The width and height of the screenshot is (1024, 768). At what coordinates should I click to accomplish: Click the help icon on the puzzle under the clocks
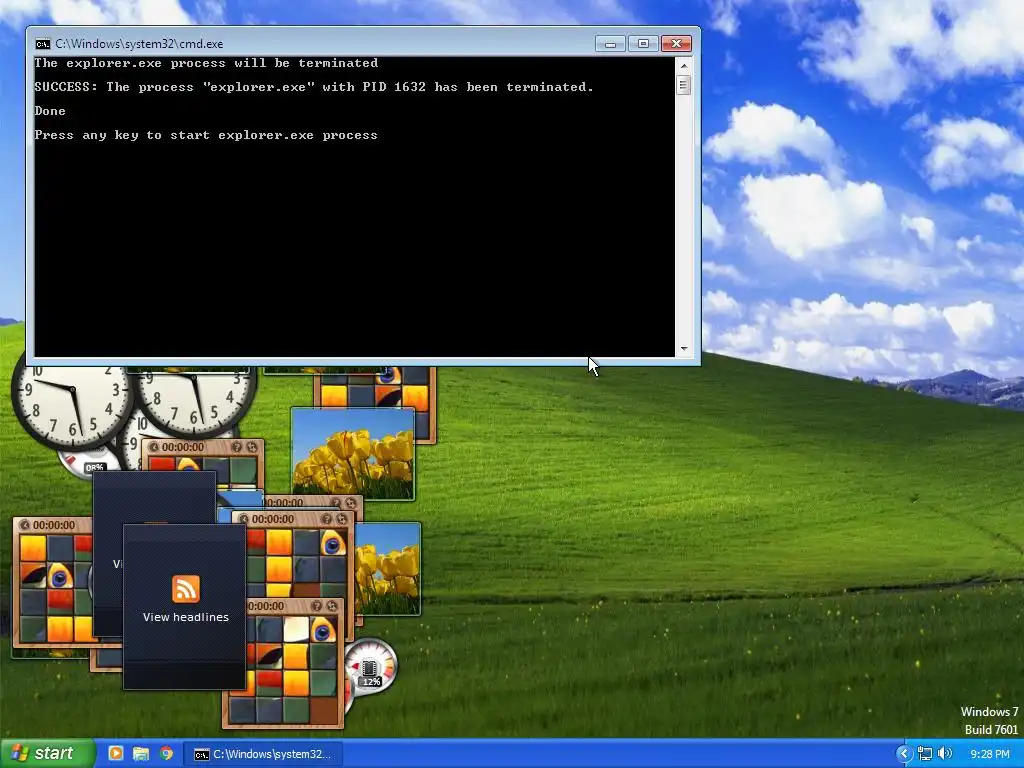(x=237, y=447)
